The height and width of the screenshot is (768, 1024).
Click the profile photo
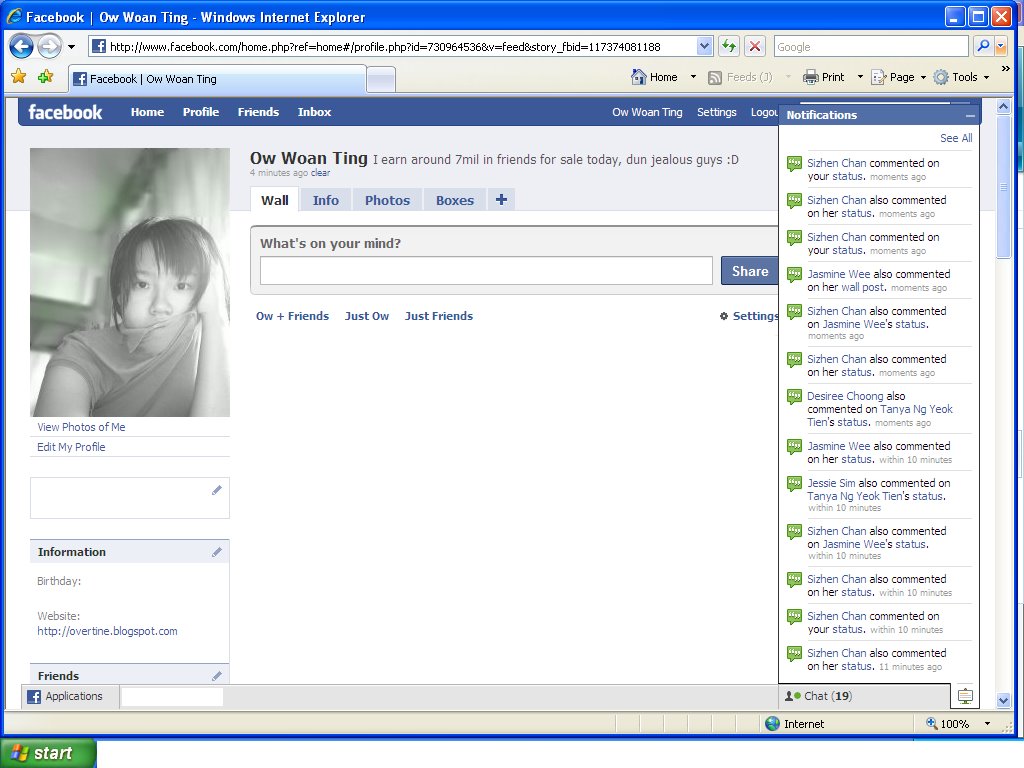[x=130, y=282]
